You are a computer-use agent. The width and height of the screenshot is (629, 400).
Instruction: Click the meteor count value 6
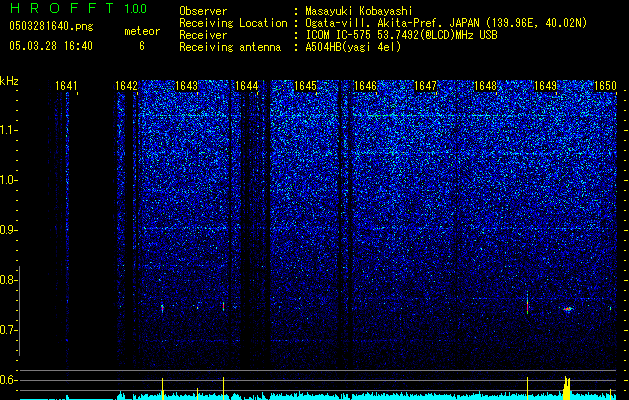tap(142, 46)
